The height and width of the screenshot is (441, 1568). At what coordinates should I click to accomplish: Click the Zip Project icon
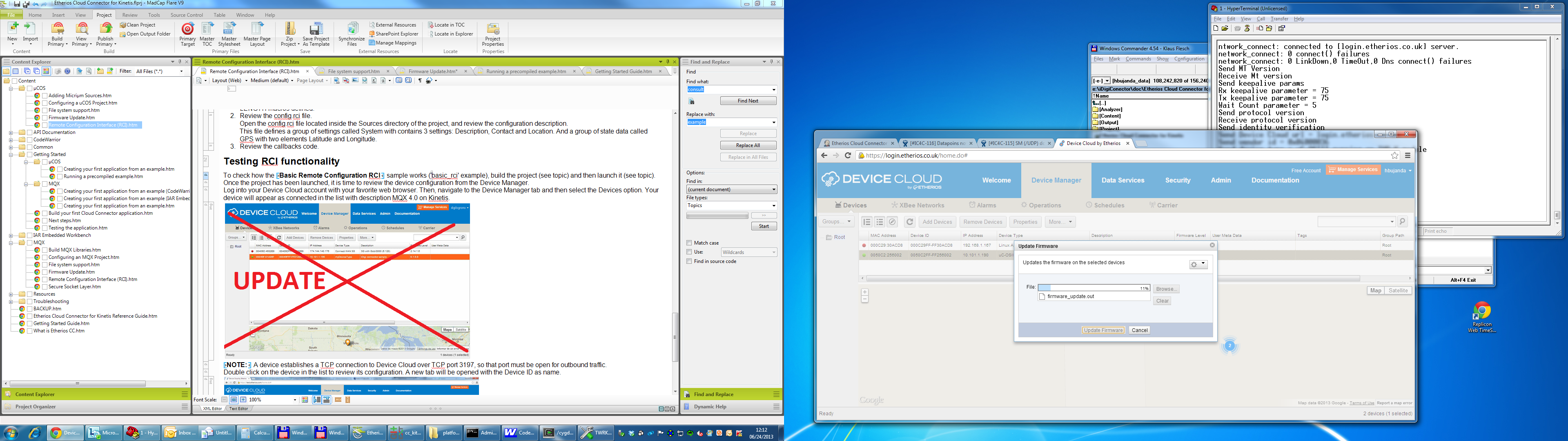290,29
